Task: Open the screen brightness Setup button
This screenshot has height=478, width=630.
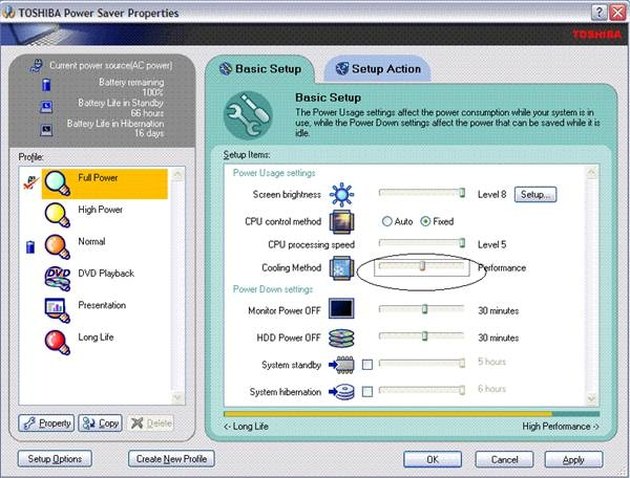Action: point(535,195)
